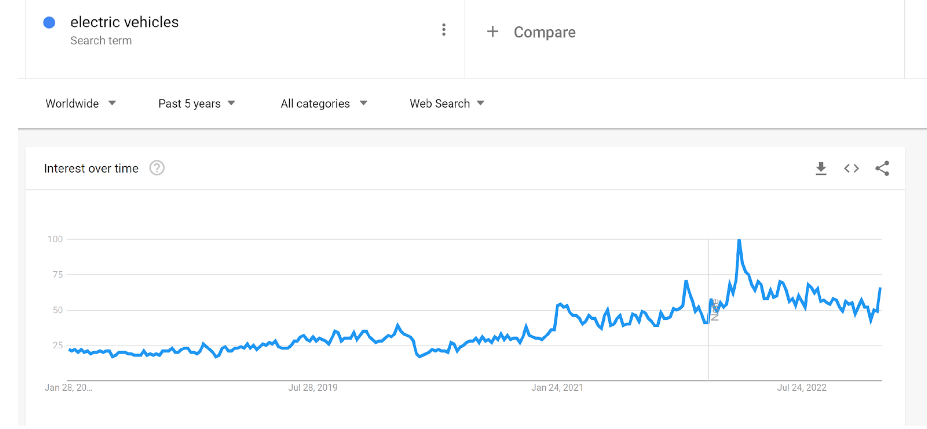Share the Interest over time chart

882,169
